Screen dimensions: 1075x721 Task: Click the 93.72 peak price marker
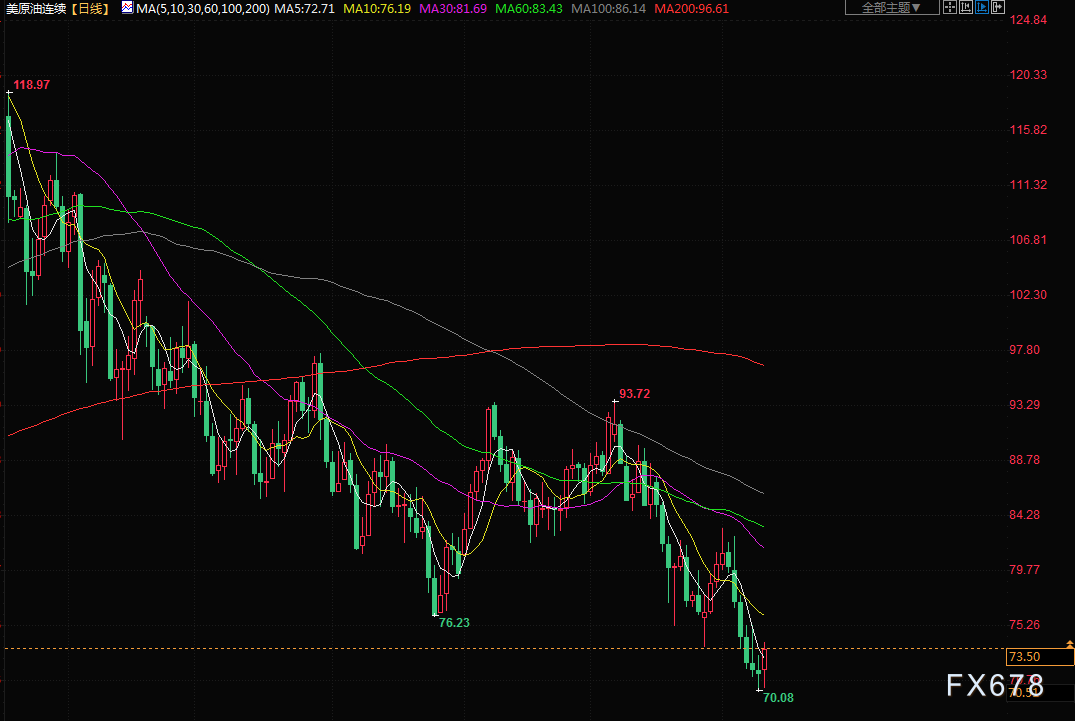634,394
